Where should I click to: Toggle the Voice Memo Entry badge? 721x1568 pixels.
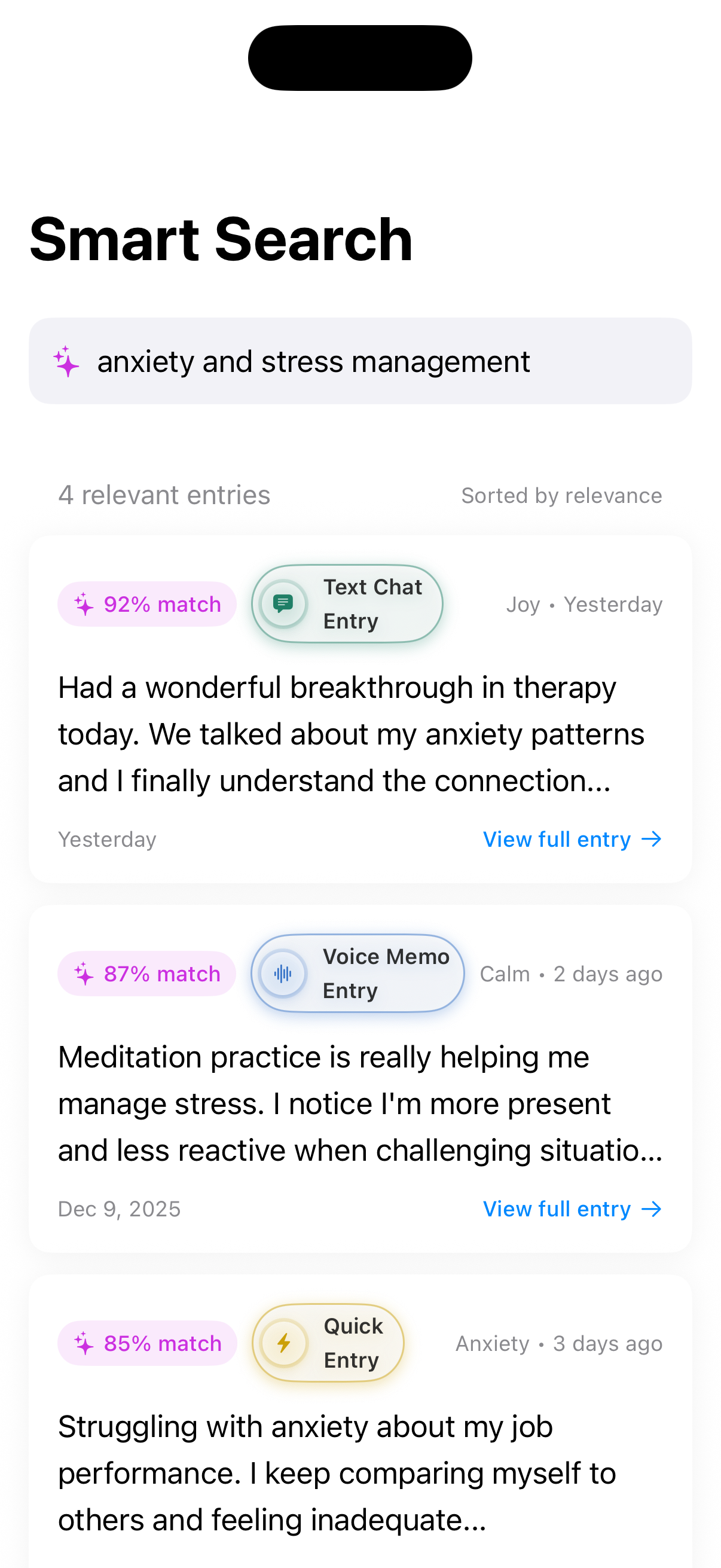coord(356,974)
